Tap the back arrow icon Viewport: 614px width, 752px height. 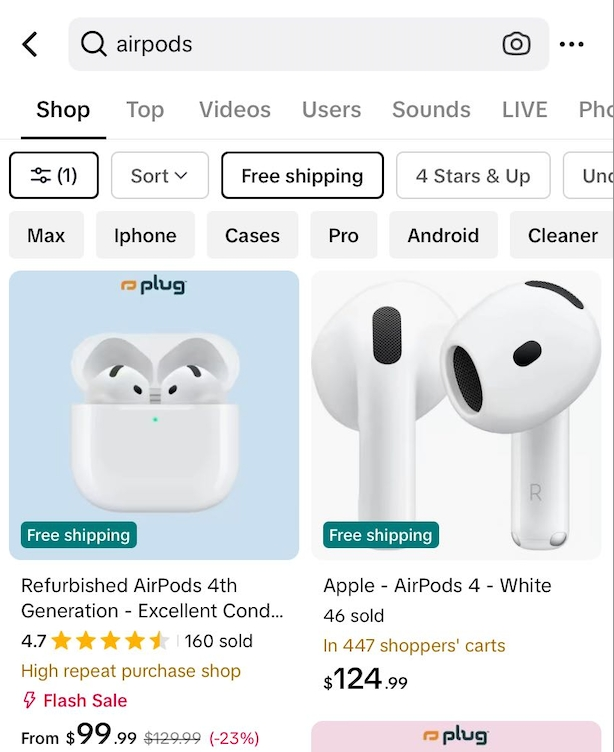(30, 44)
